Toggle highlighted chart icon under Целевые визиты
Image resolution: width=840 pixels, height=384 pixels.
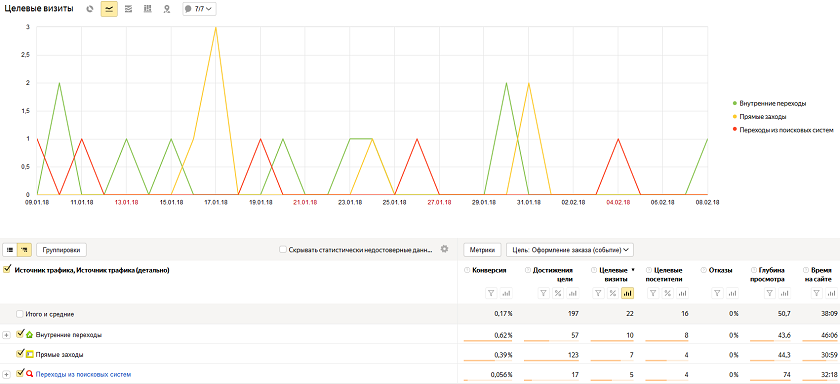coord(628,293)
